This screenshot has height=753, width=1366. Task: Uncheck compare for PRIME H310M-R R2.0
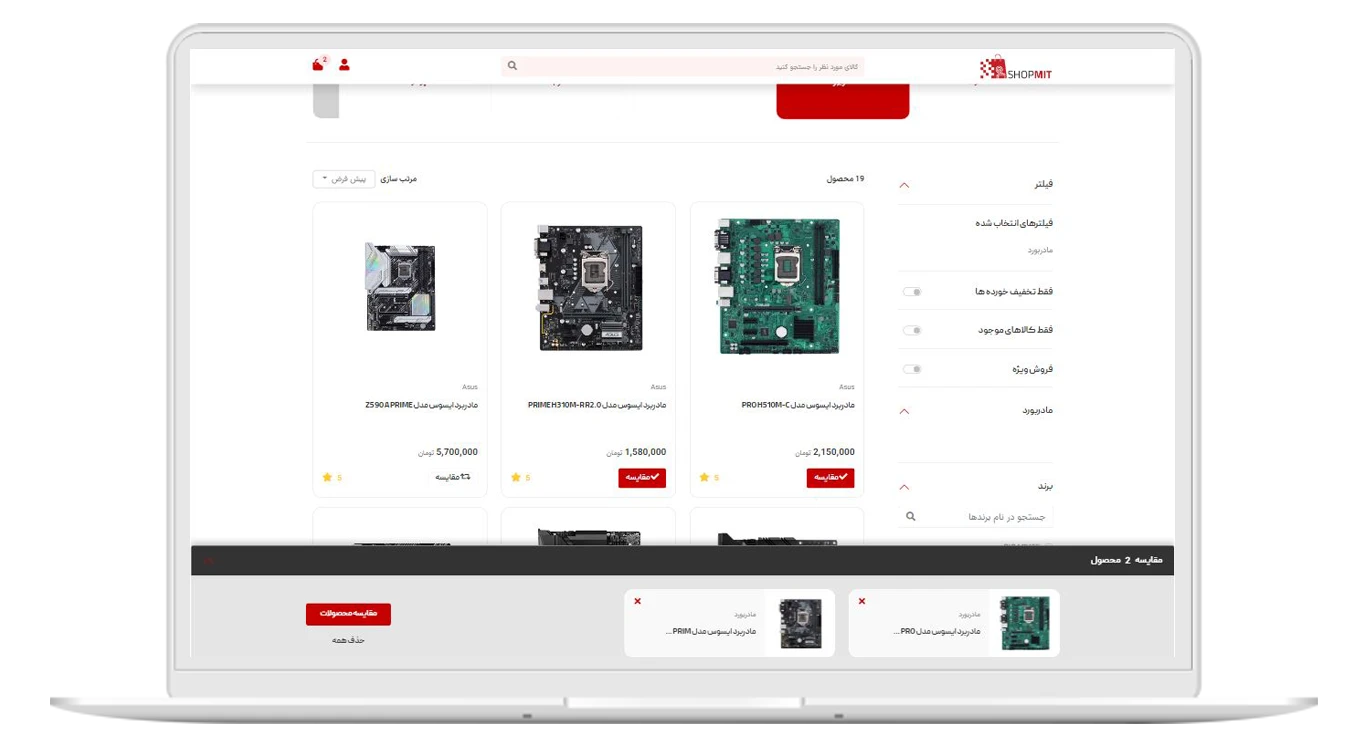click(x=642, y=478)
